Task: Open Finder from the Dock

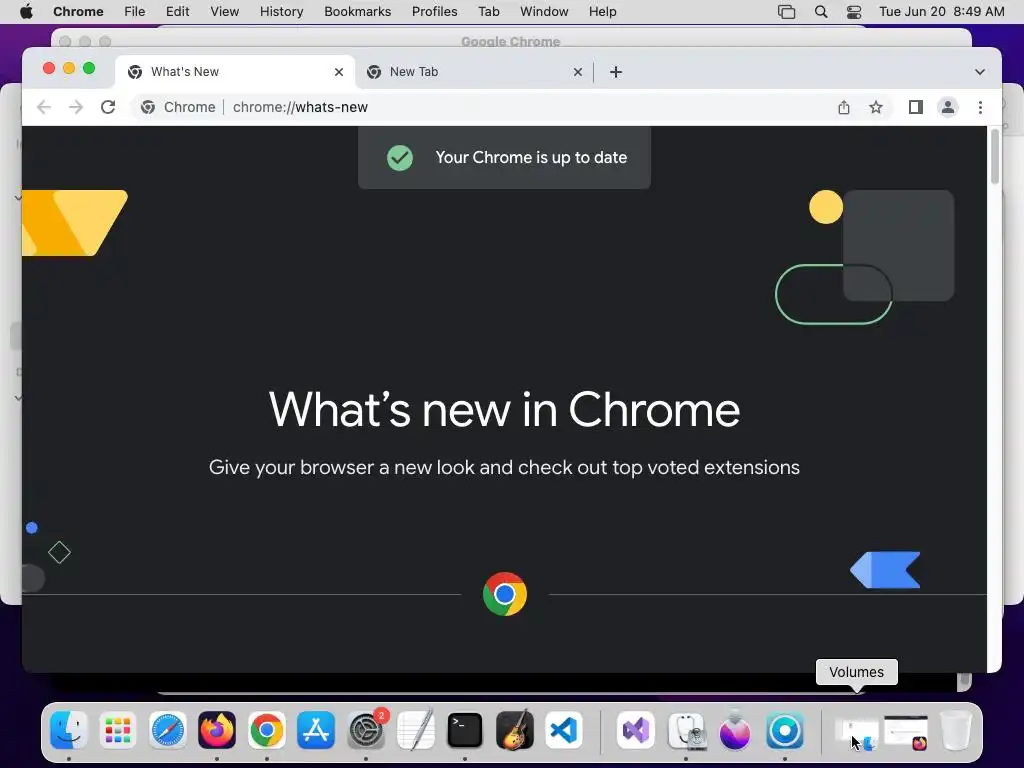Action: click(69, 730)
